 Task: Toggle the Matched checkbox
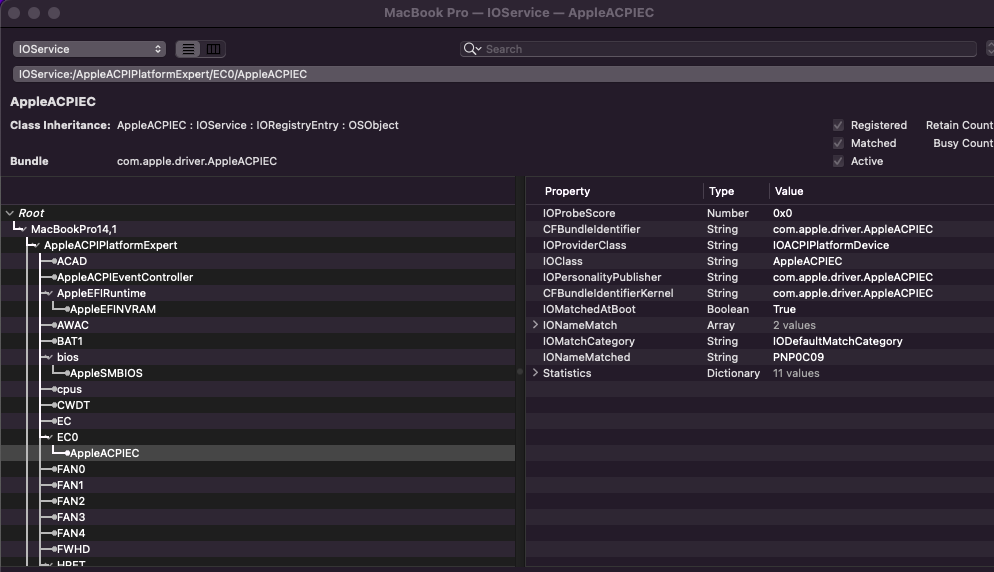(838, 143)
